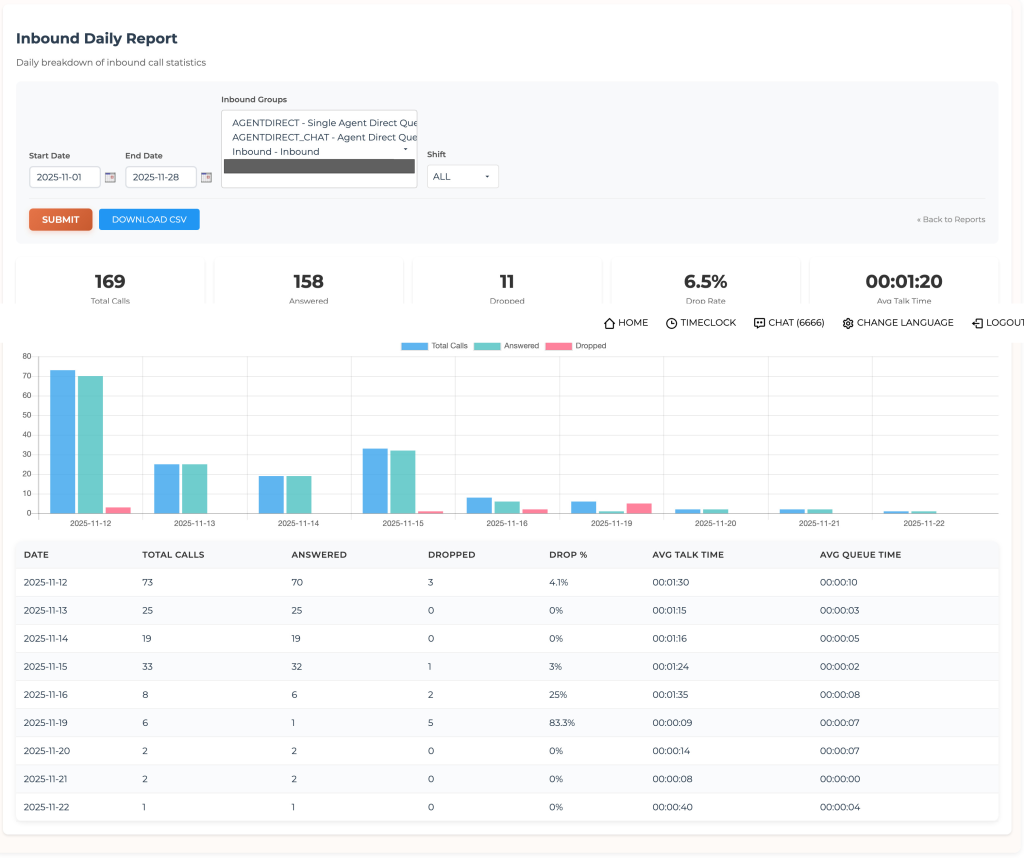This screenshot has height=858, width=1024.
Task: Select AGENTDIRECT Single Agent Direct Queue option
Action: click(x=319, y=122)
